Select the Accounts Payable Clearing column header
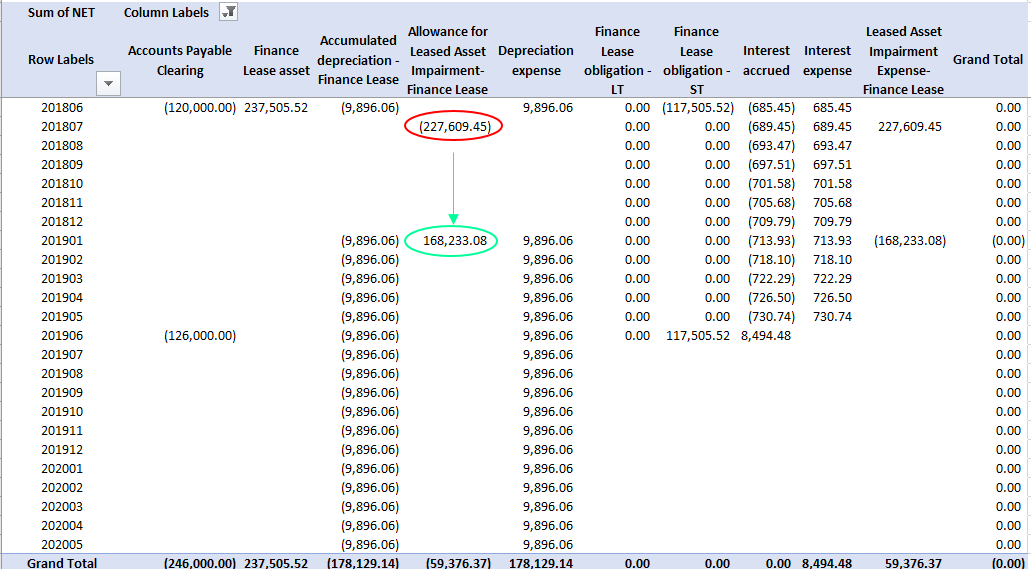Viewport: 1031px width, 569px height. click(x=180, y=61)
